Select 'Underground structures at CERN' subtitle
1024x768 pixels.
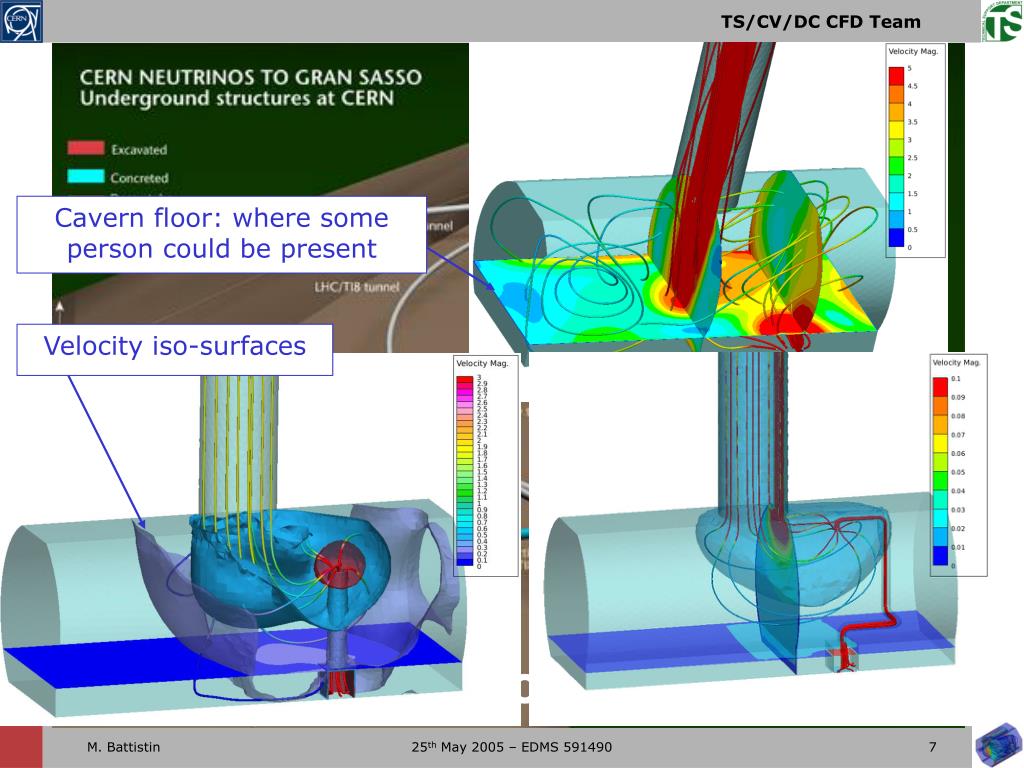pyautogui.click(x=237, y=99)
